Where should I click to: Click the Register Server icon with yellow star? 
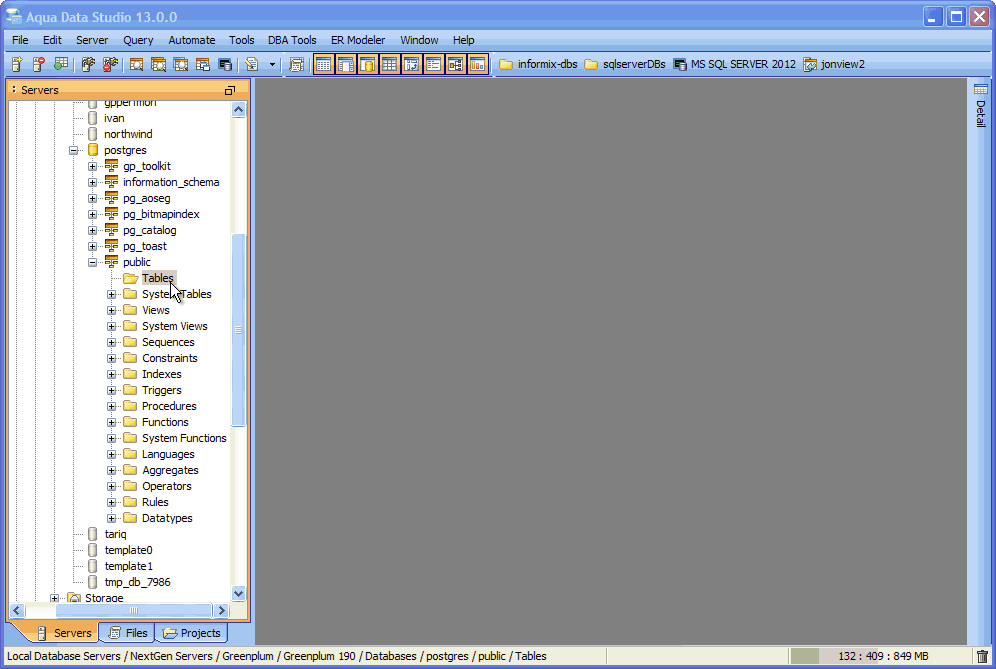click(x=17, y=64)
